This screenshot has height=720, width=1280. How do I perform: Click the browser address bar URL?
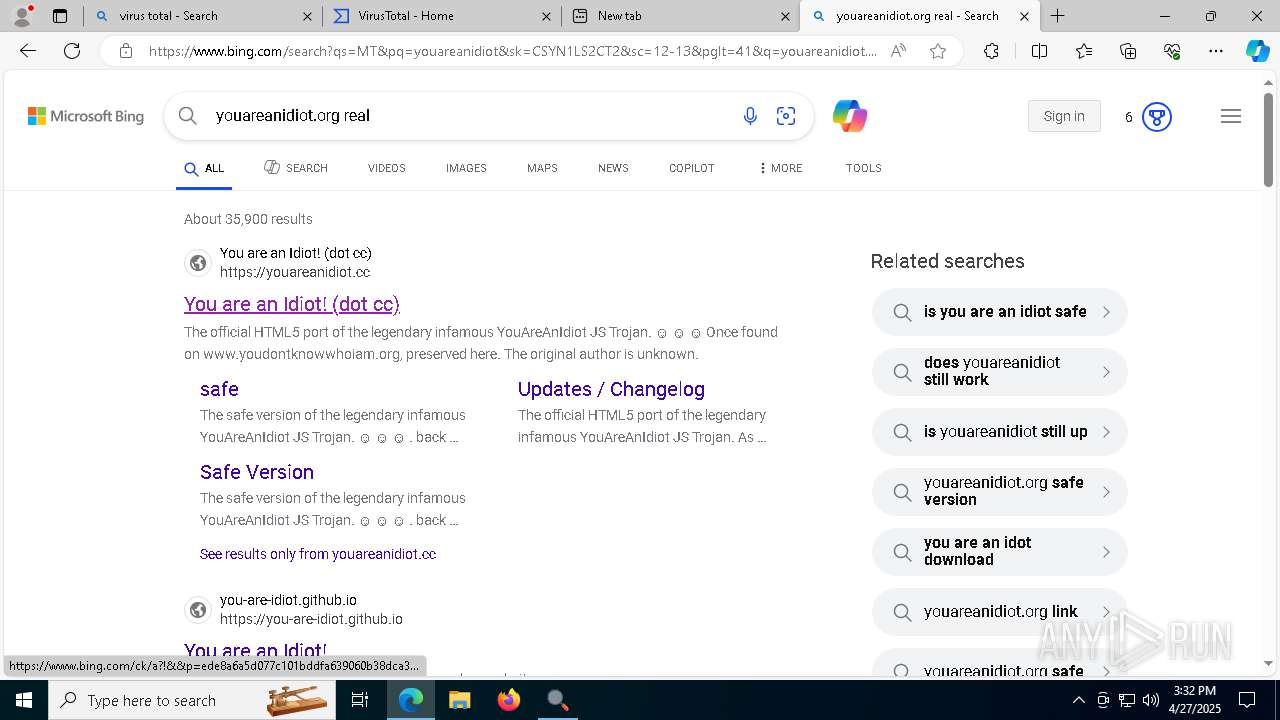512,51
